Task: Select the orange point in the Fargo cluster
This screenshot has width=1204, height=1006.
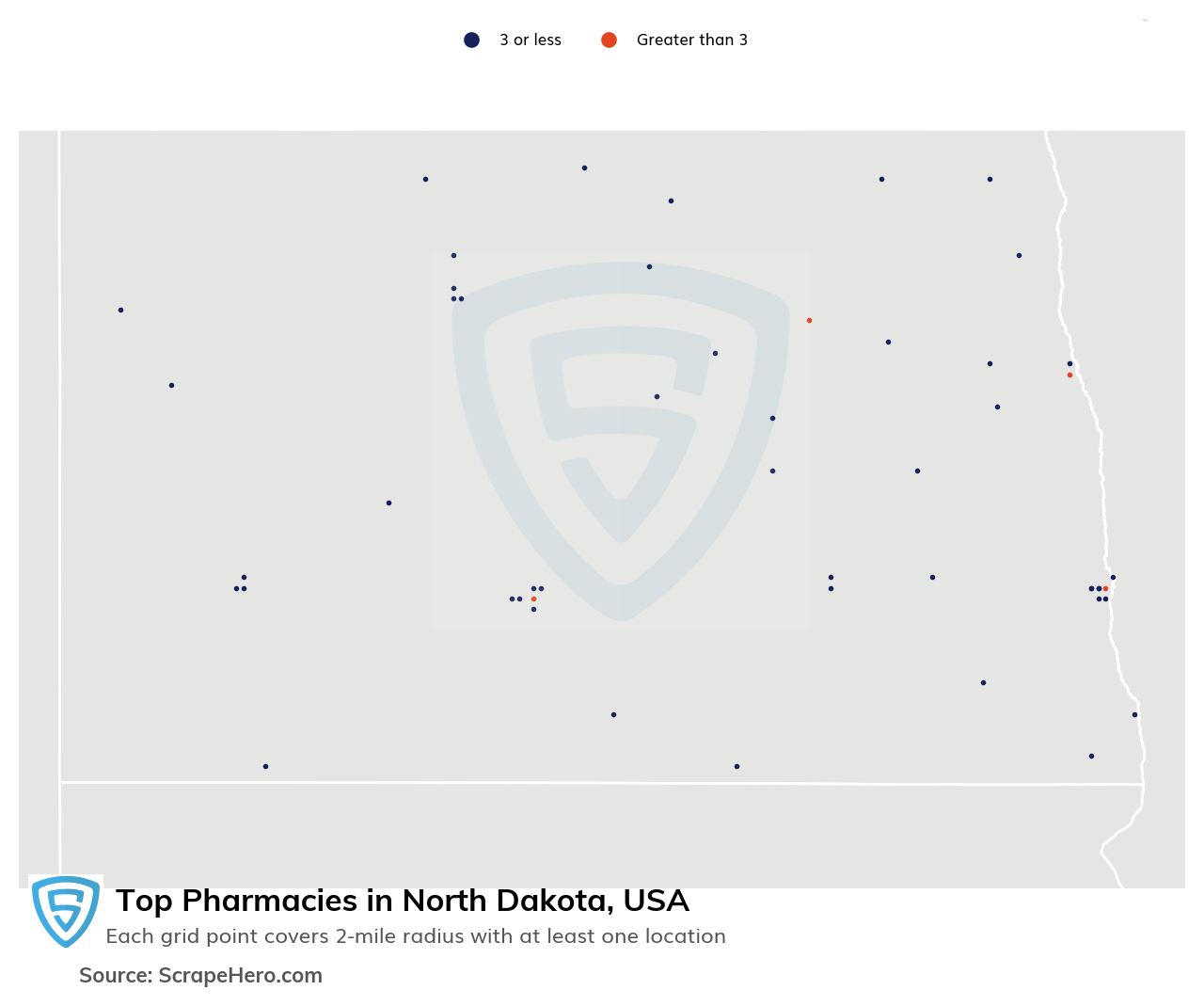Action: [1105, 588]
